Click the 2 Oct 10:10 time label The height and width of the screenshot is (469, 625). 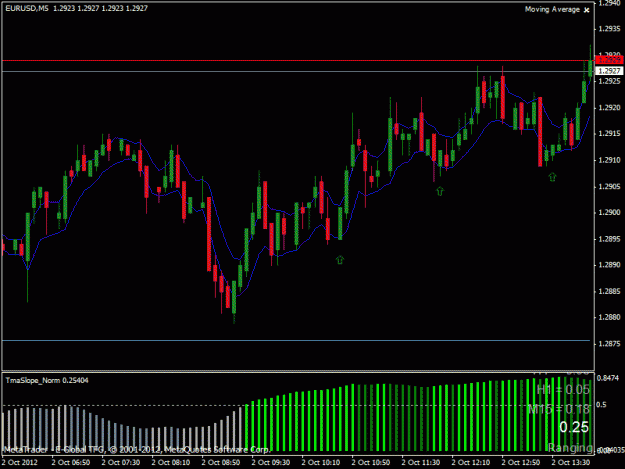(320, 463)
